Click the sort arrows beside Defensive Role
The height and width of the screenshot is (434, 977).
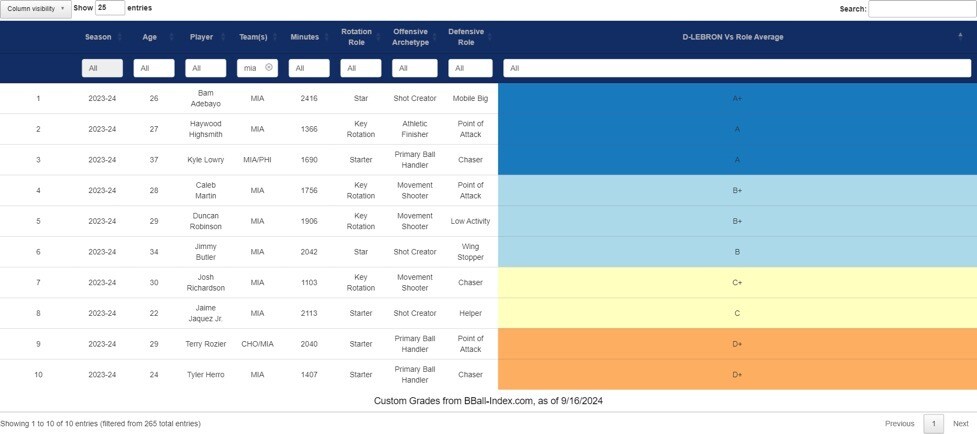(489, 37)
